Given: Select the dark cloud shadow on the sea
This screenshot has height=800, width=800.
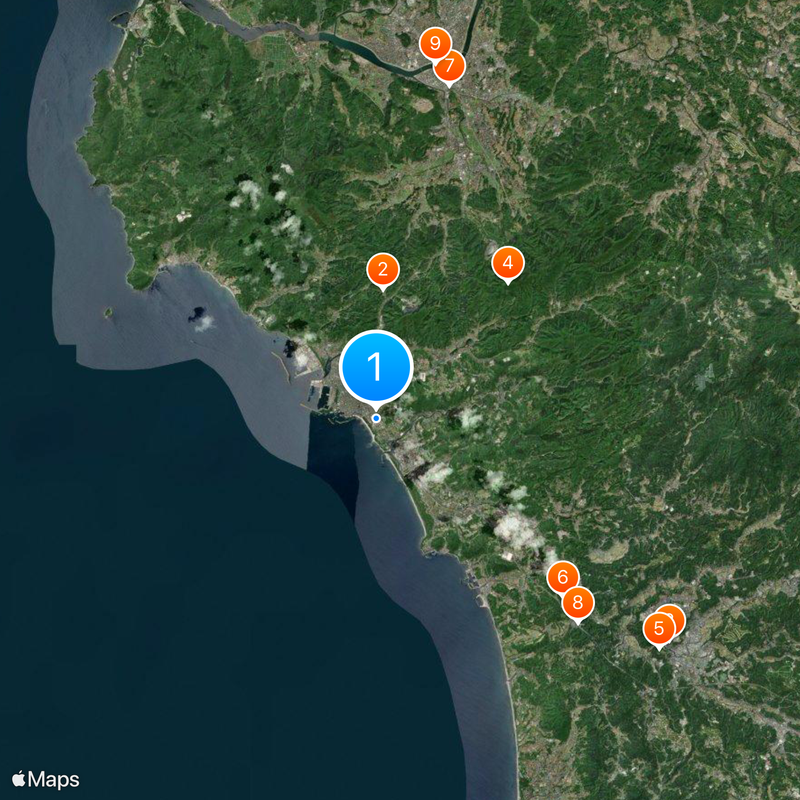Looking at the screenshot, I should point(197,314).
